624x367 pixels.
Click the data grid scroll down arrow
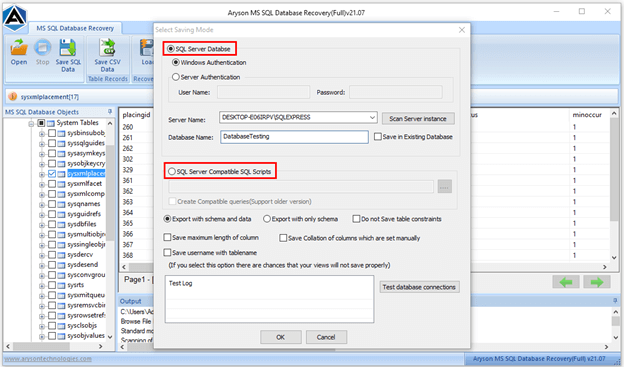pyautogui.click(x=614, y=258)
